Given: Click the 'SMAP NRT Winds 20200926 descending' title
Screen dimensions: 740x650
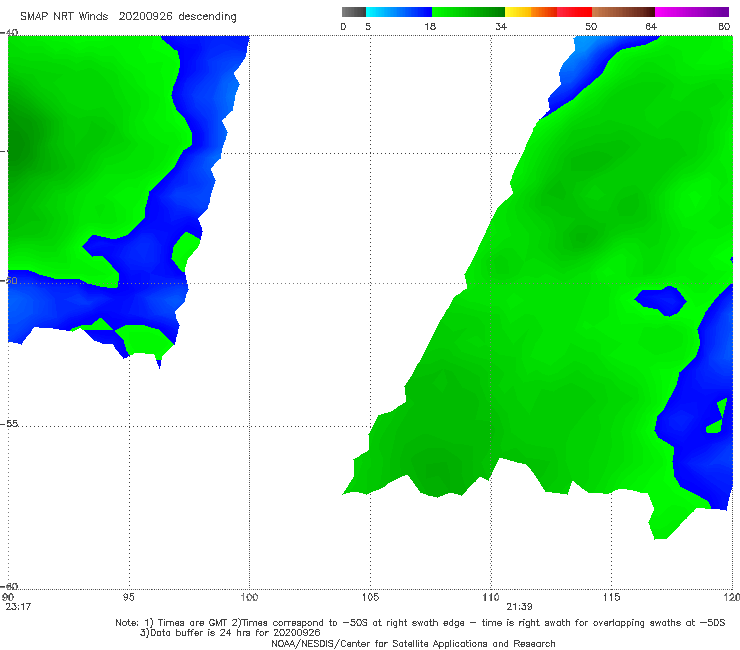Looking at the screenshot, I should pyautogui.click(x=128, y=17).
